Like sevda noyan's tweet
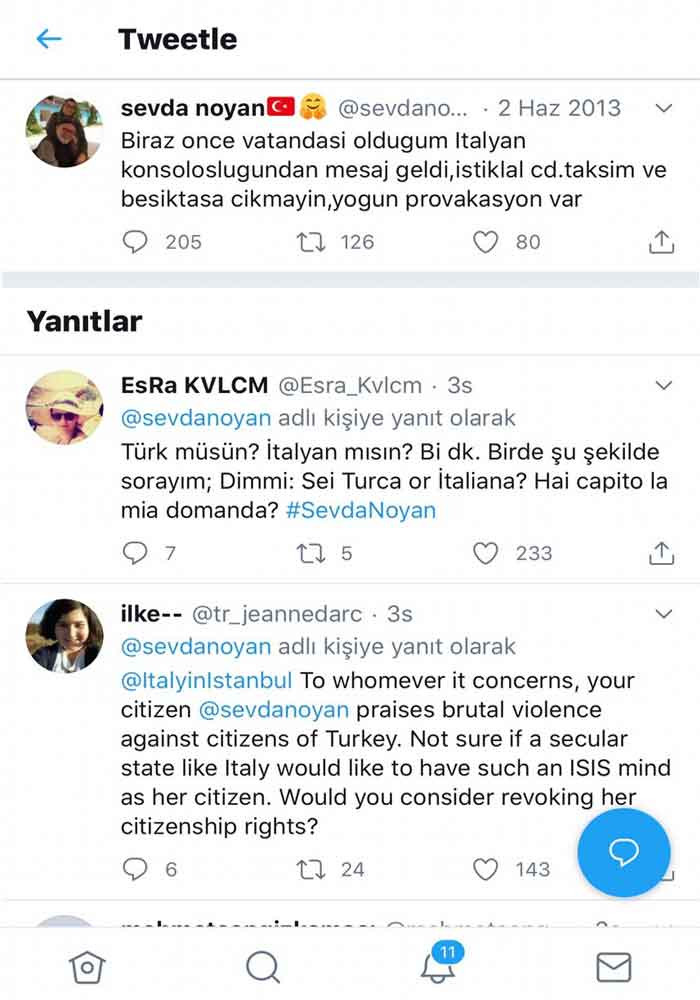 [x=485, y=242]
